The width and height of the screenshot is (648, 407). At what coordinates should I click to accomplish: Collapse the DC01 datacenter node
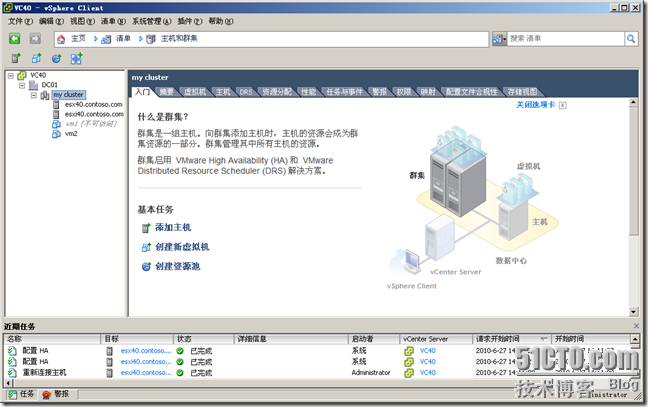pyautogui.click(x=22, y=86)
